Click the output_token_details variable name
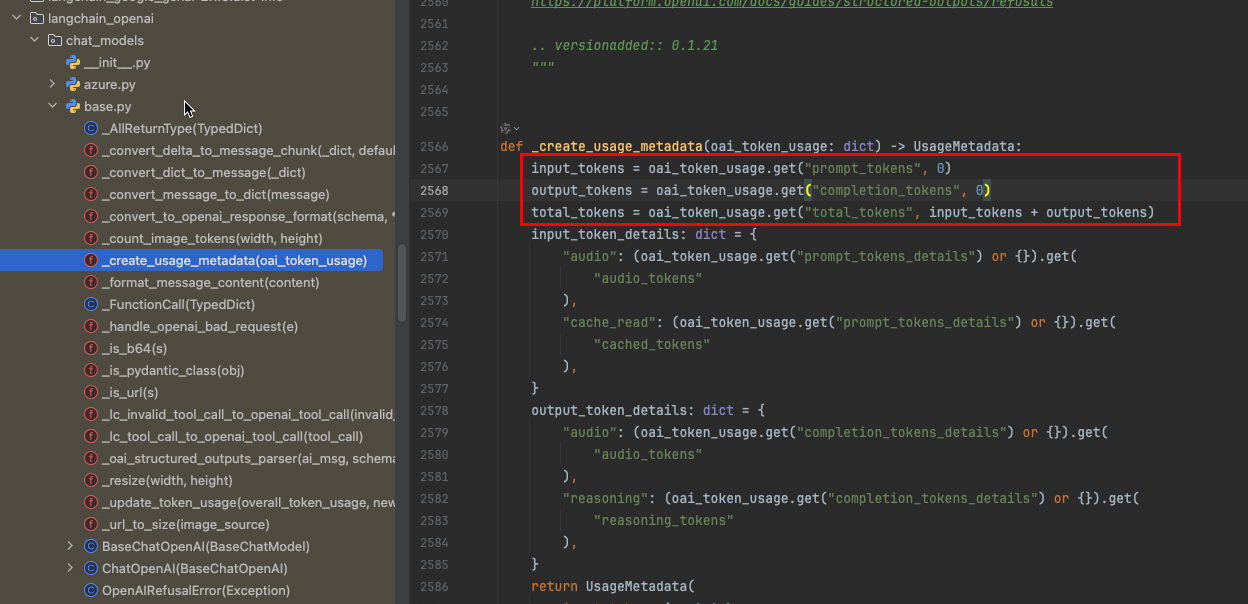Viewport: 1248px width, 604px height. tap(613, 410)
